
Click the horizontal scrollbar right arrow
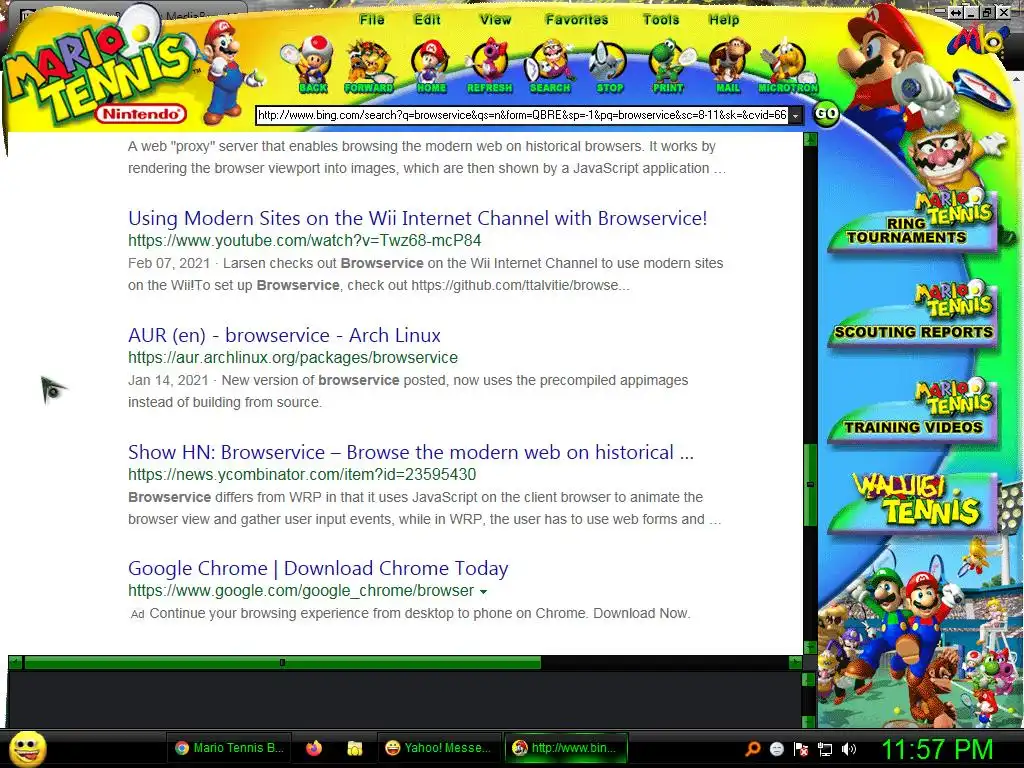[x=795, y=662]
